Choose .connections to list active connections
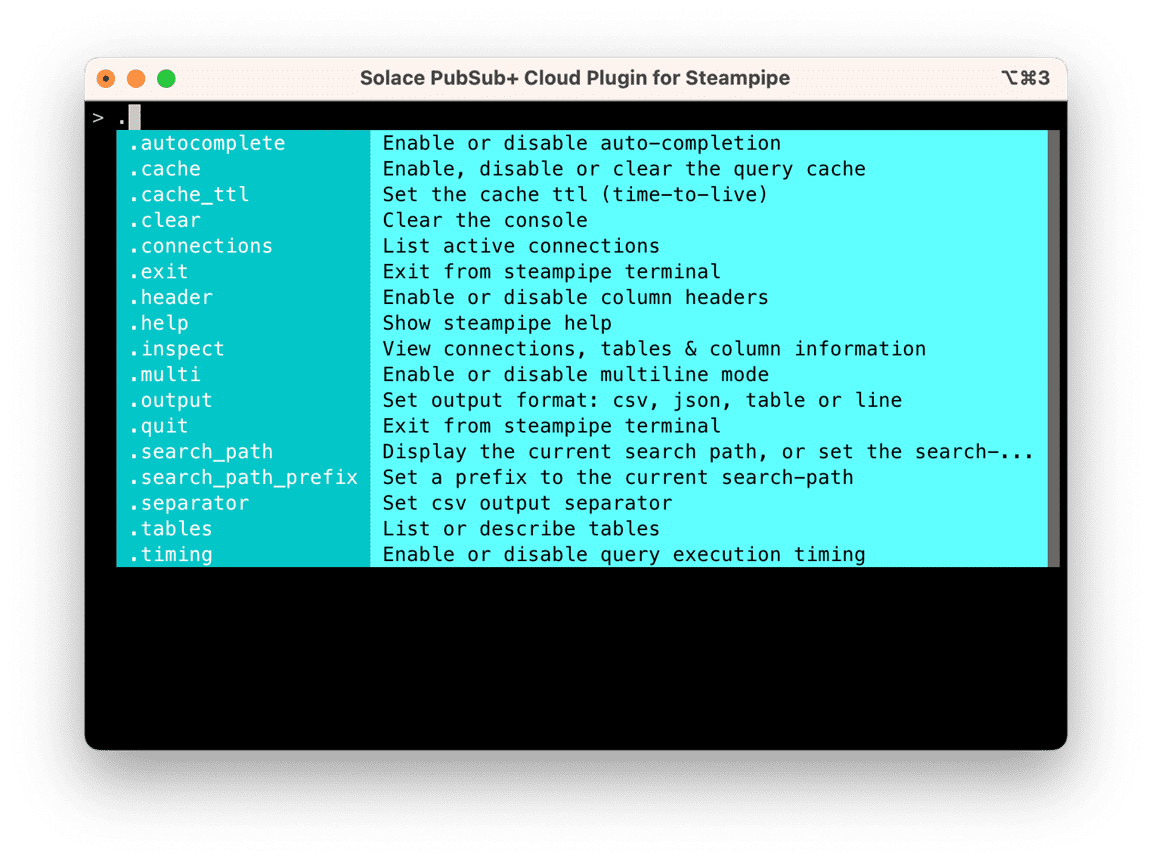Viewport: 1152px width, 862px height. (202, 246)
